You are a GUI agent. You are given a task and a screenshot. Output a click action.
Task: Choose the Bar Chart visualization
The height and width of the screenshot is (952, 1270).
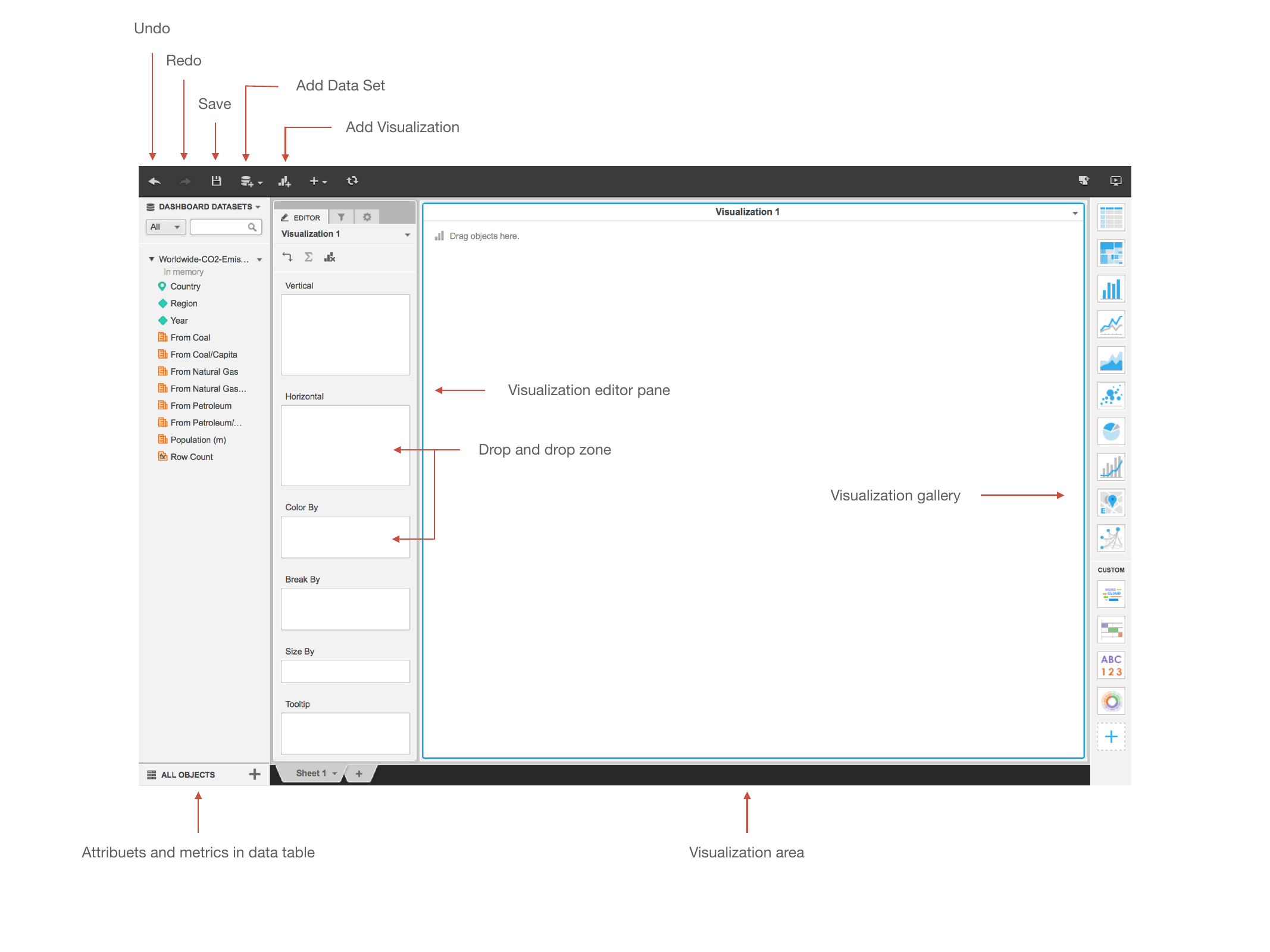pos(1111,289)
